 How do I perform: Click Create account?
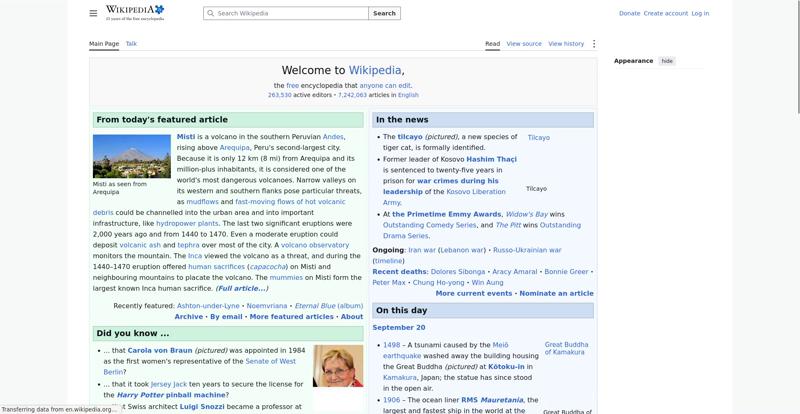pyautogui.click(x=665, y=13)
